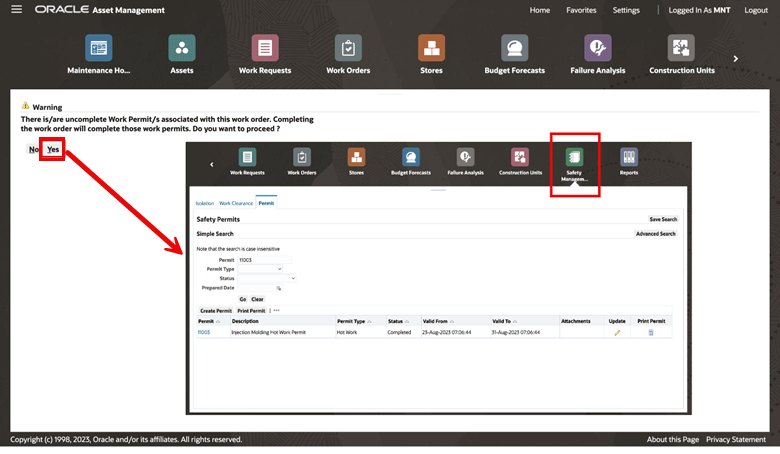Click Print Permit icon in permit 11003 row
Screen dimensions: 780x454
(x=651, y=333)
